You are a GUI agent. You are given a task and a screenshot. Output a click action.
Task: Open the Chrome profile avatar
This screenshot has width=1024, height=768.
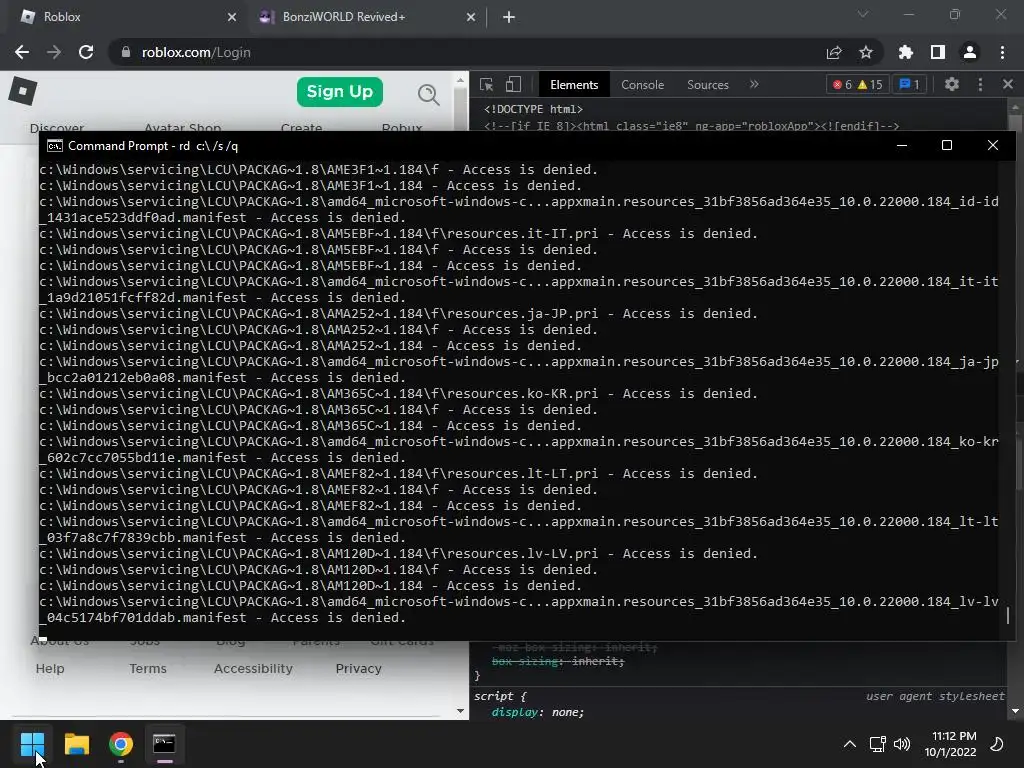pyautogui.click(x=970, y=52)
